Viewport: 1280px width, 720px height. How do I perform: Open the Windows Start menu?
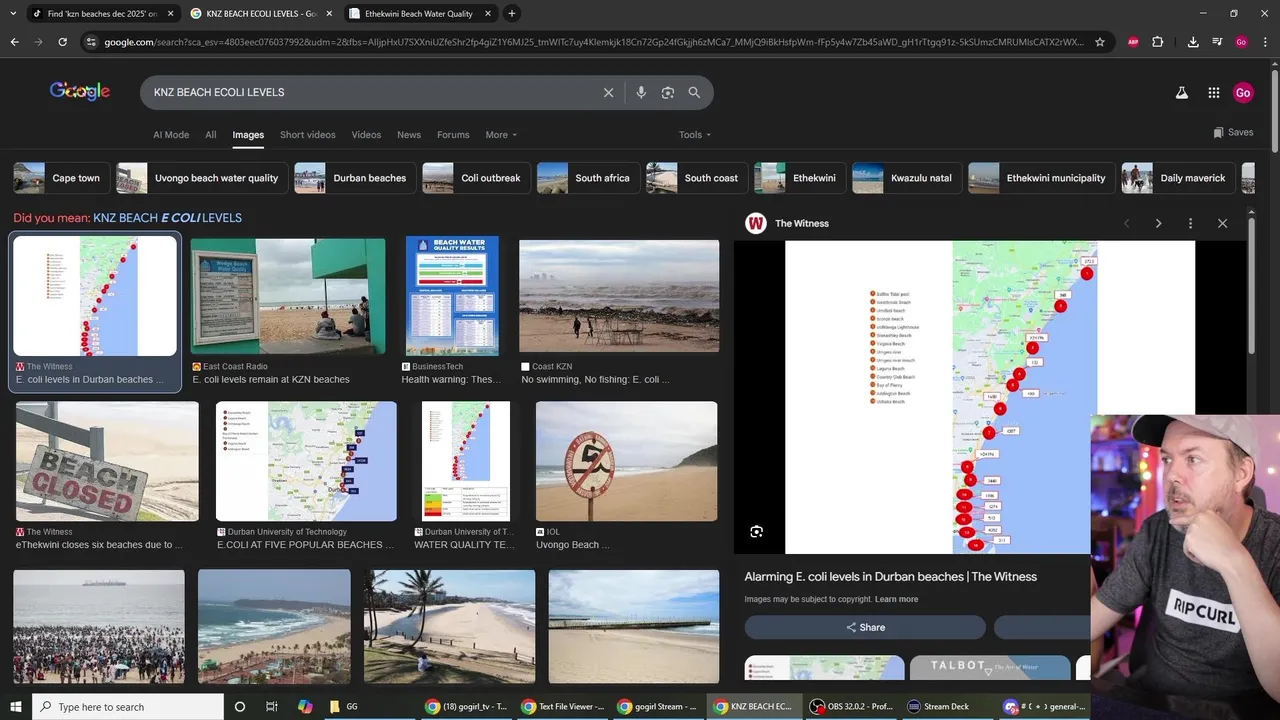pyautogui.click(x=15, y=706)
